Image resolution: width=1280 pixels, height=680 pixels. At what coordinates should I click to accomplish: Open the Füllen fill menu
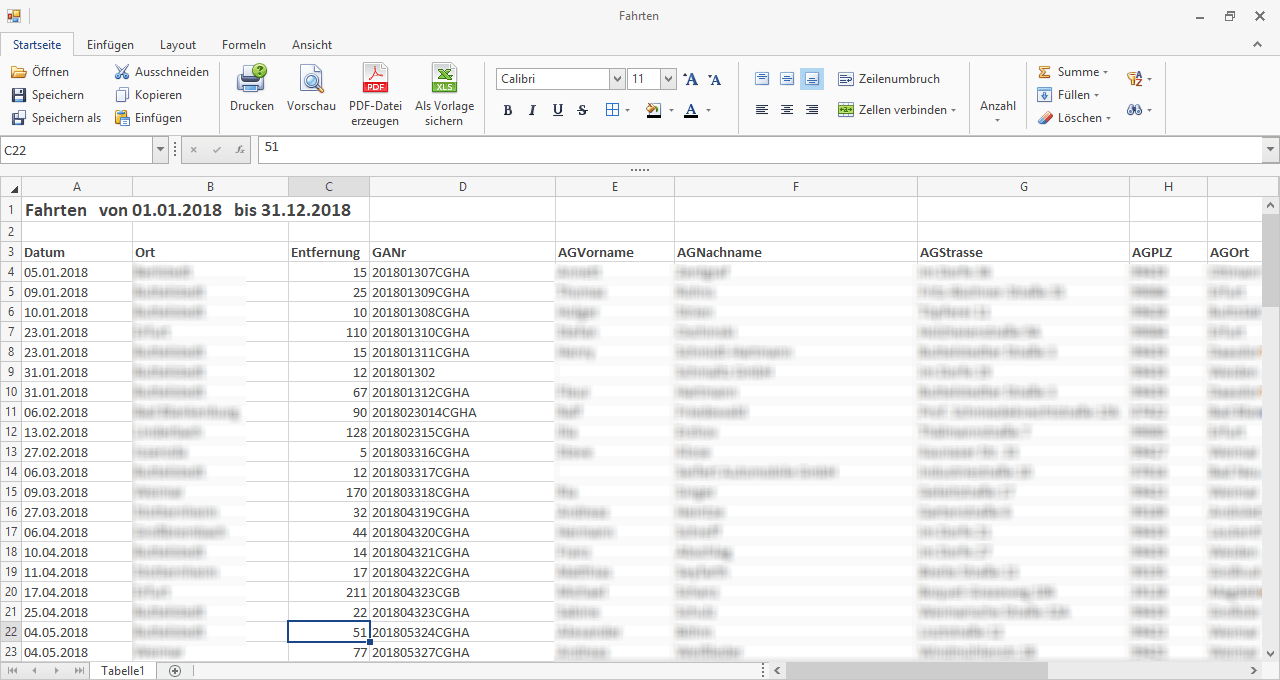[1068, 95]
